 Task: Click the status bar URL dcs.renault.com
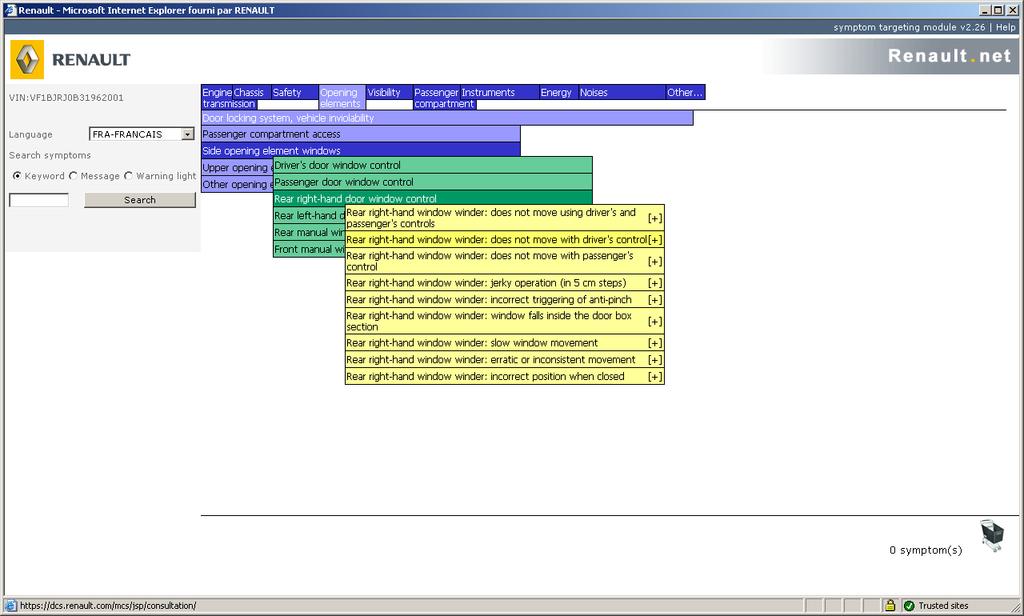[108, 606]
